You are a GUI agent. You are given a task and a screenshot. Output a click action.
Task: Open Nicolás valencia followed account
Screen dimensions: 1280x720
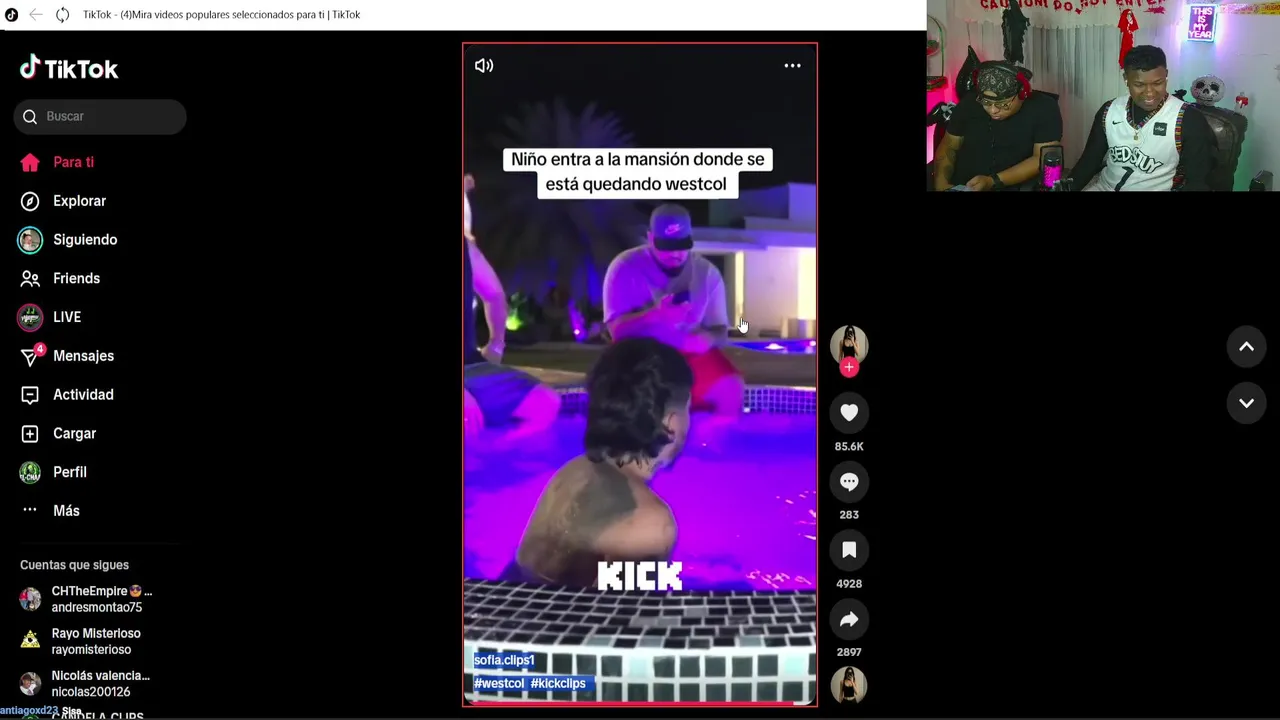click(100, 683)
